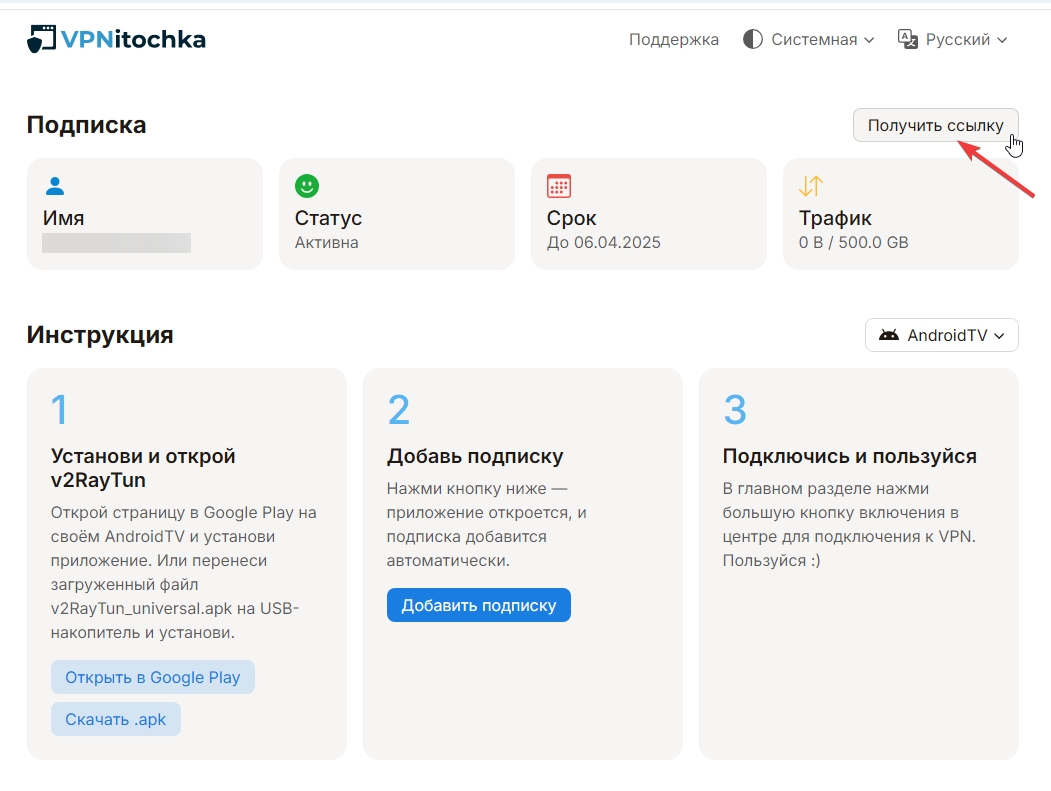Open the AndroidTV platform dropdown
The image size is (1051, 791).
coord(942,336)
